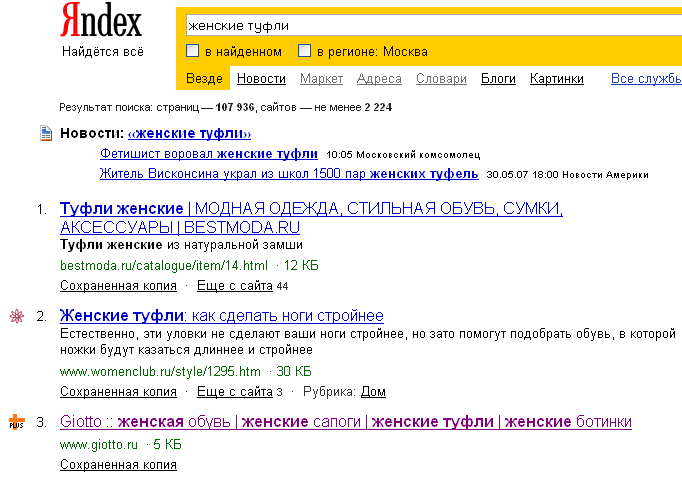Click the bestmoda.ru/catalogue/item/14.html URL
This screenshot has width=682, height=480.
[x=164, y=265]
